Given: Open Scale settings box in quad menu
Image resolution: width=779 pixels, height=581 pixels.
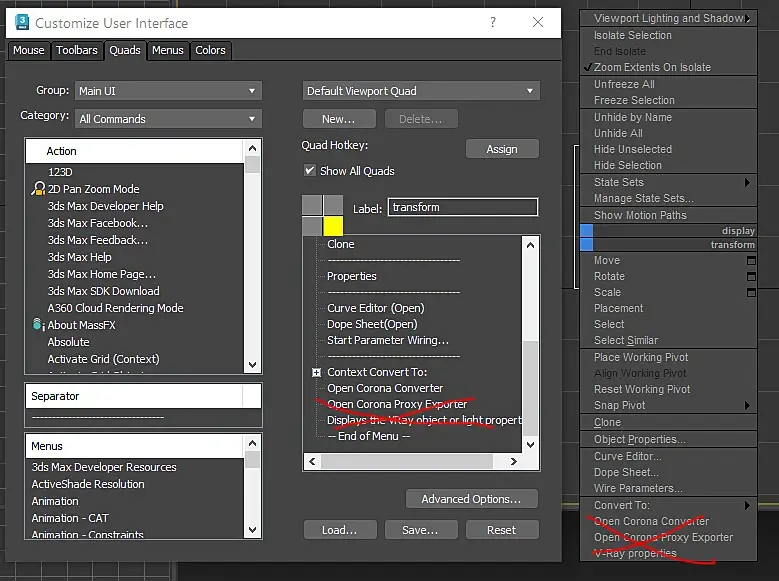Looking at the screenshot, I should coord(751,292).
